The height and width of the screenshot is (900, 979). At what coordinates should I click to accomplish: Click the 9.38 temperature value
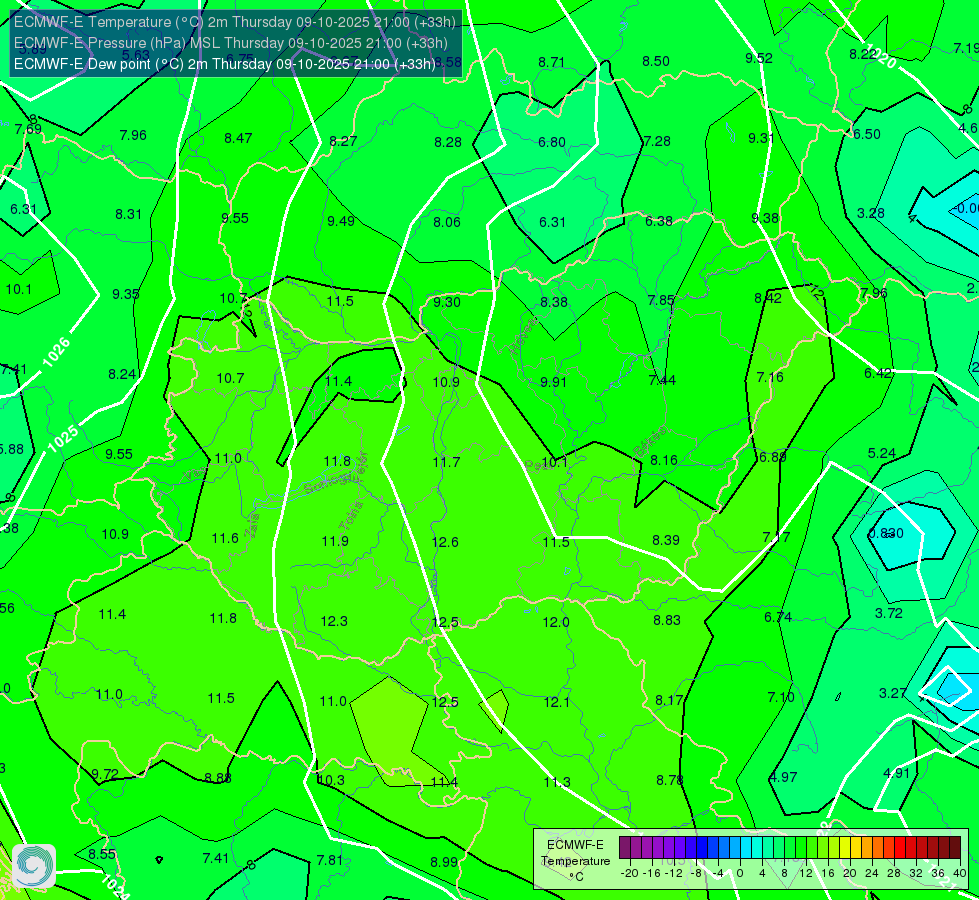[x=765, y=218]
